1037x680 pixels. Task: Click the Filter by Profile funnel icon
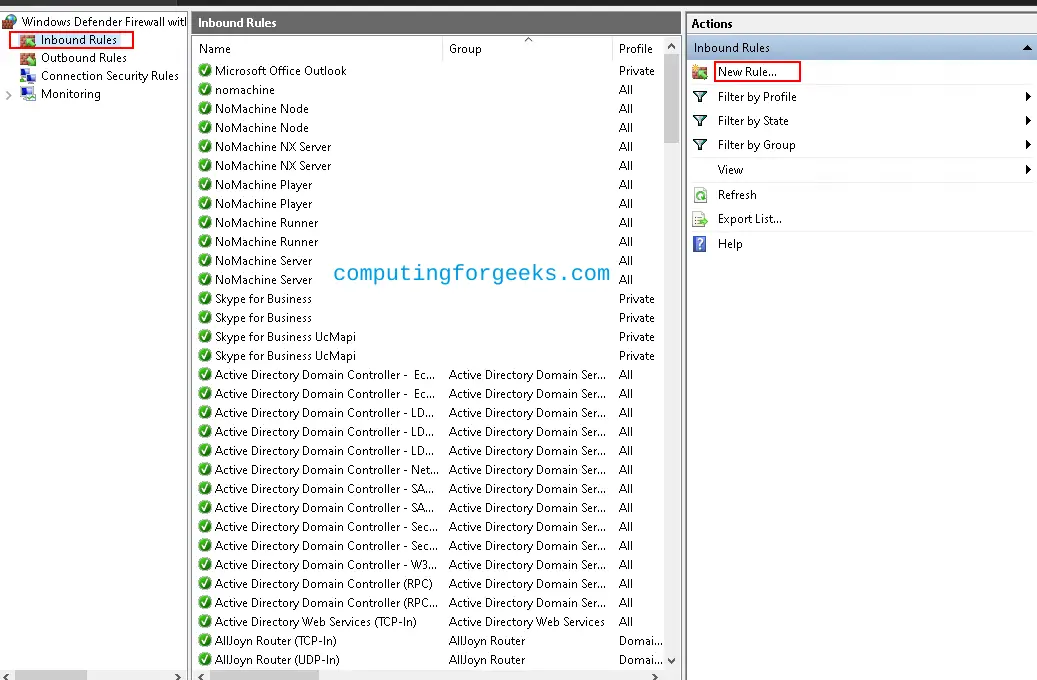(700, 97)
